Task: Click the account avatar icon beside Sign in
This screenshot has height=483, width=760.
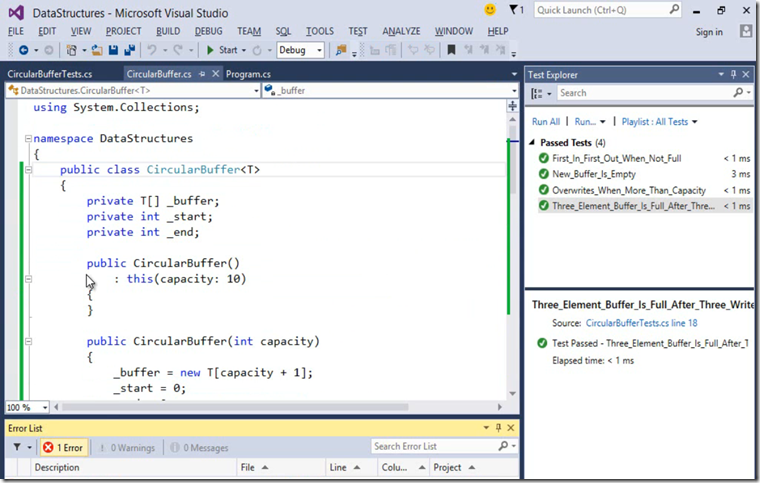Action: tap(745, 31)
